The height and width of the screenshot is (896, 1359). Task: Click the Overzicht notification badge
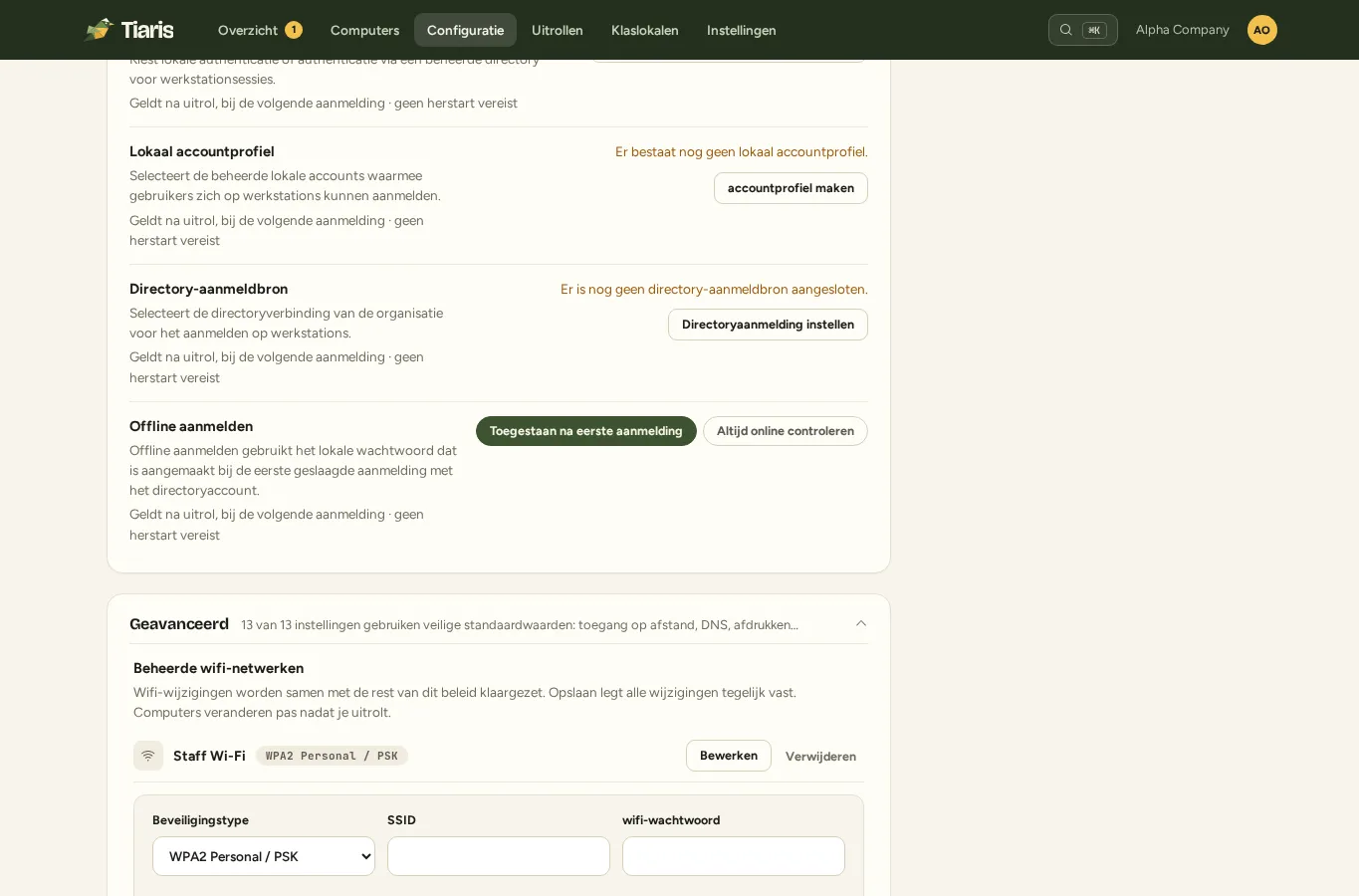[x=294, y=30]
